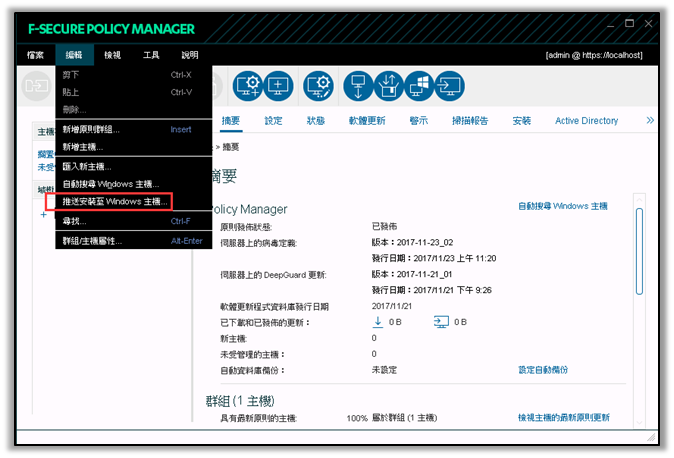Click the autodiscover Windows hosts icon
The image size is (674, 458).
(x=419, y=86)
